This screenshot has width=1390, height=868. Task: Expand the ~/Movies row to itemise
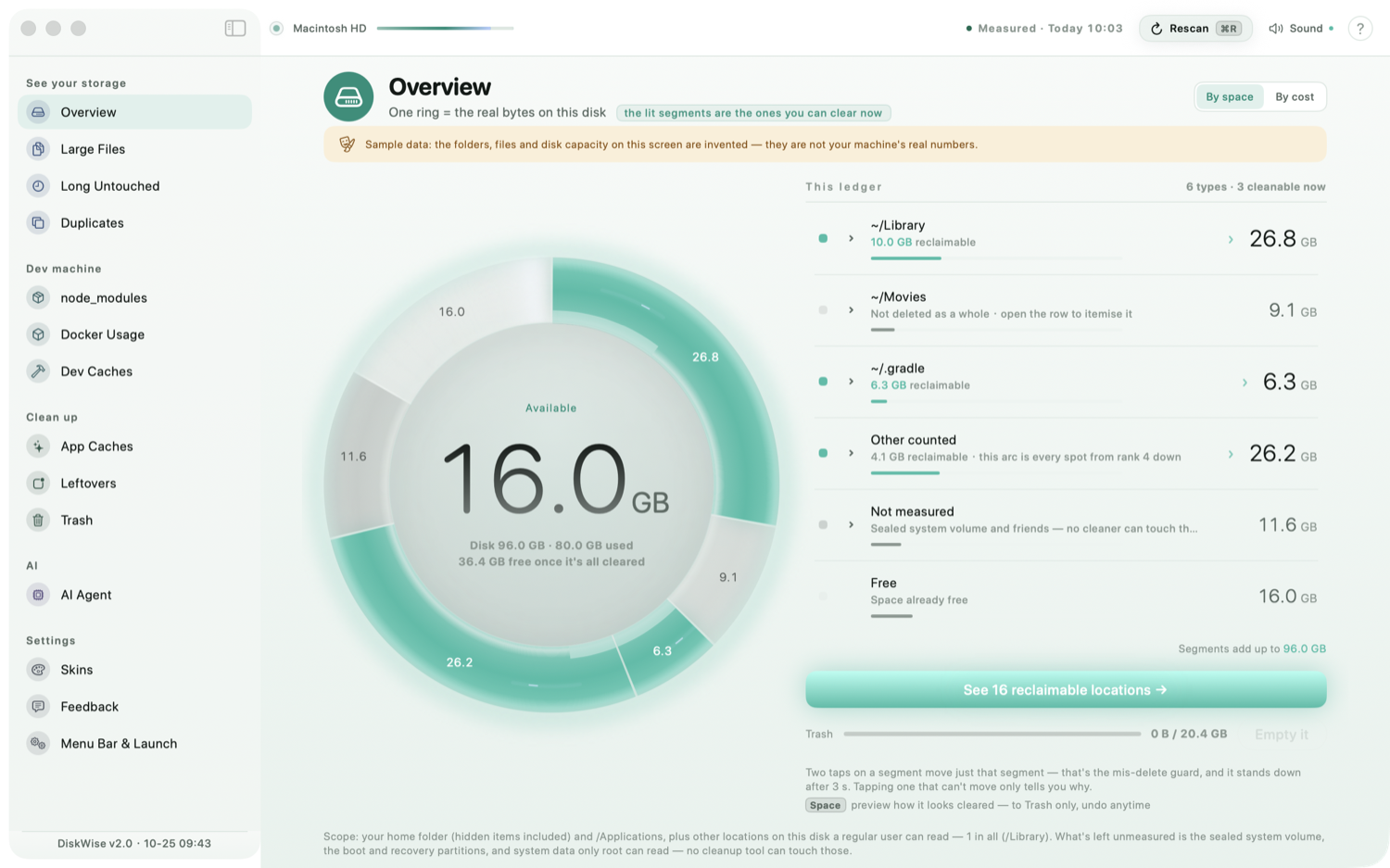[851, 310]
